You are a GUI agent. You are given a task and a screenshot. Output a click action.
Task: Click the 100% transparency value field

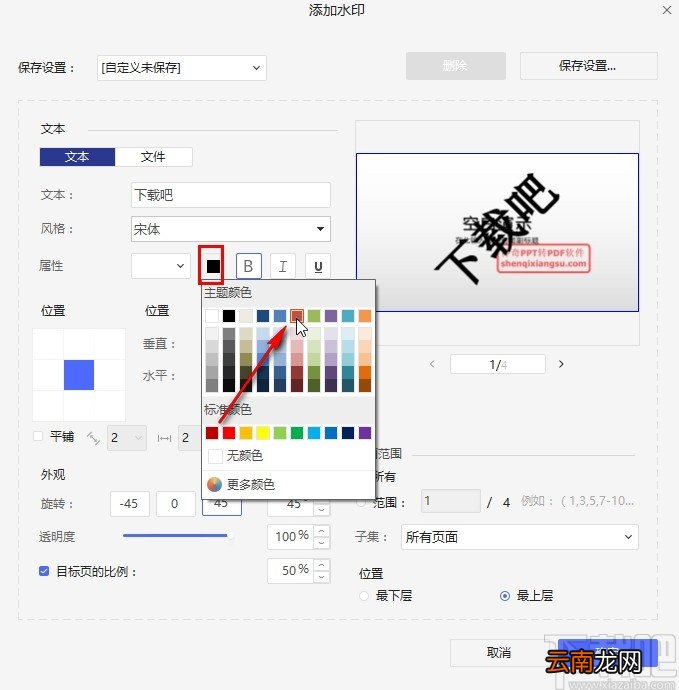(290, 536)
